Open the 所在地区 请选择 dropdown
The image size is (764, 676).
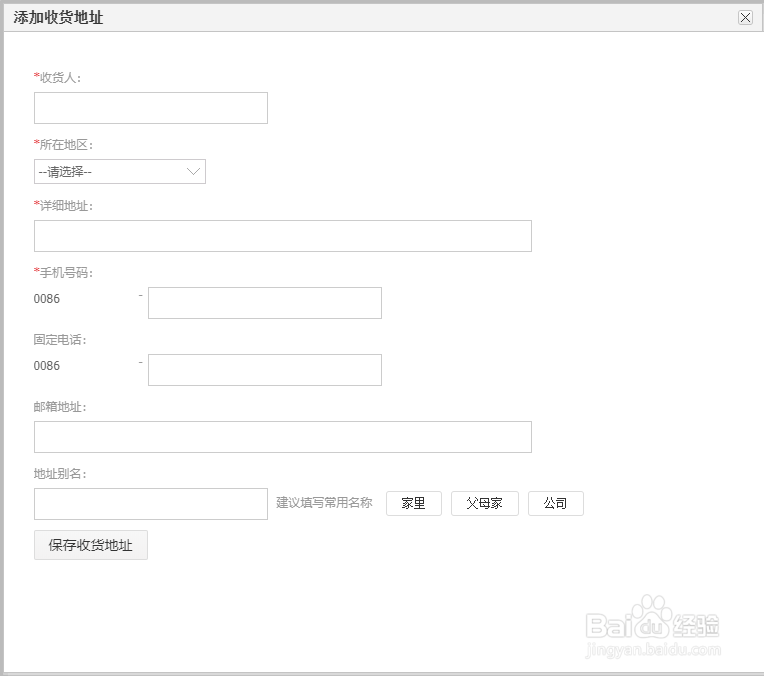coord(120,172)
